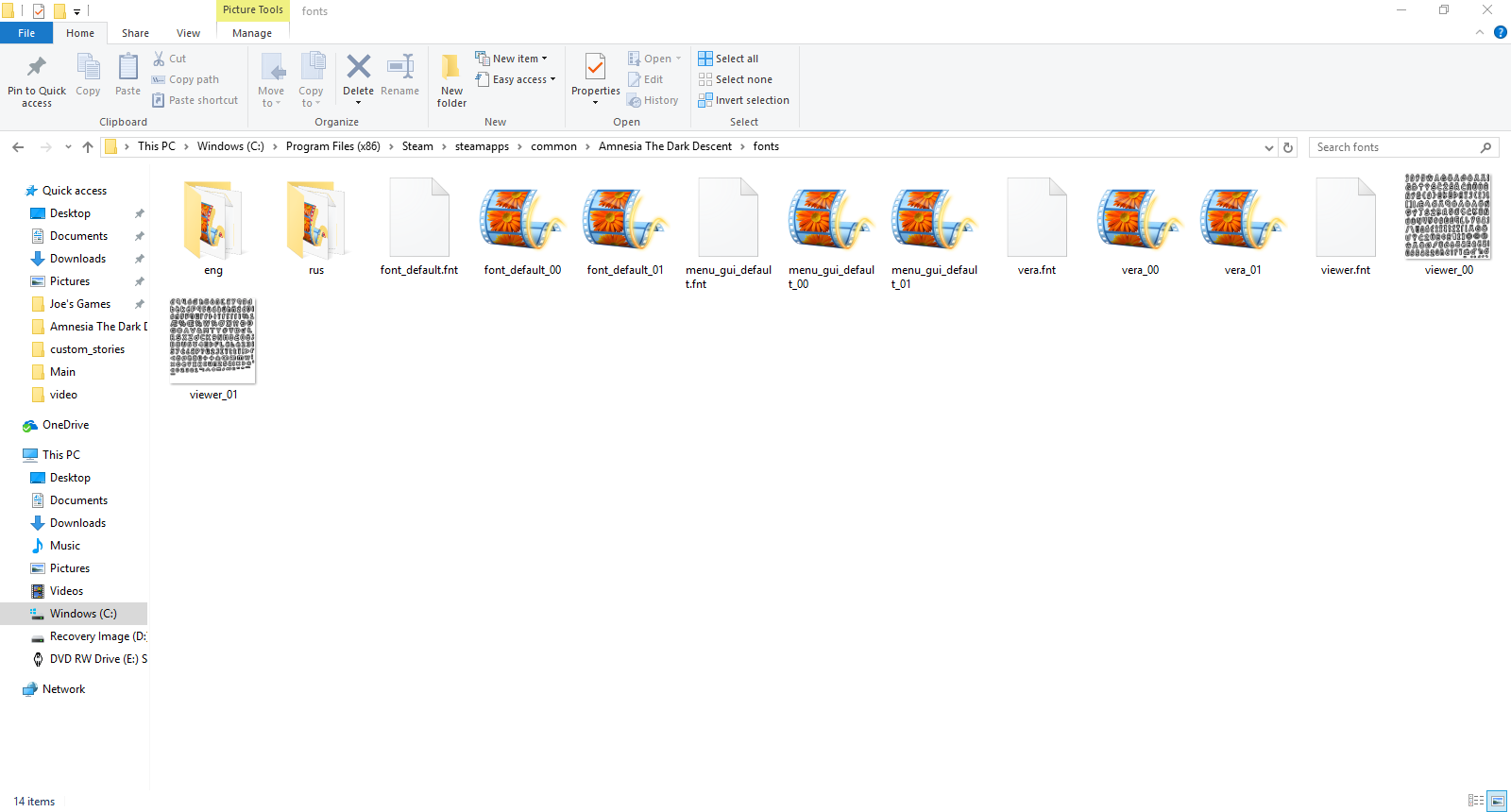Open the Help question mark icon

click(1500, 32)
